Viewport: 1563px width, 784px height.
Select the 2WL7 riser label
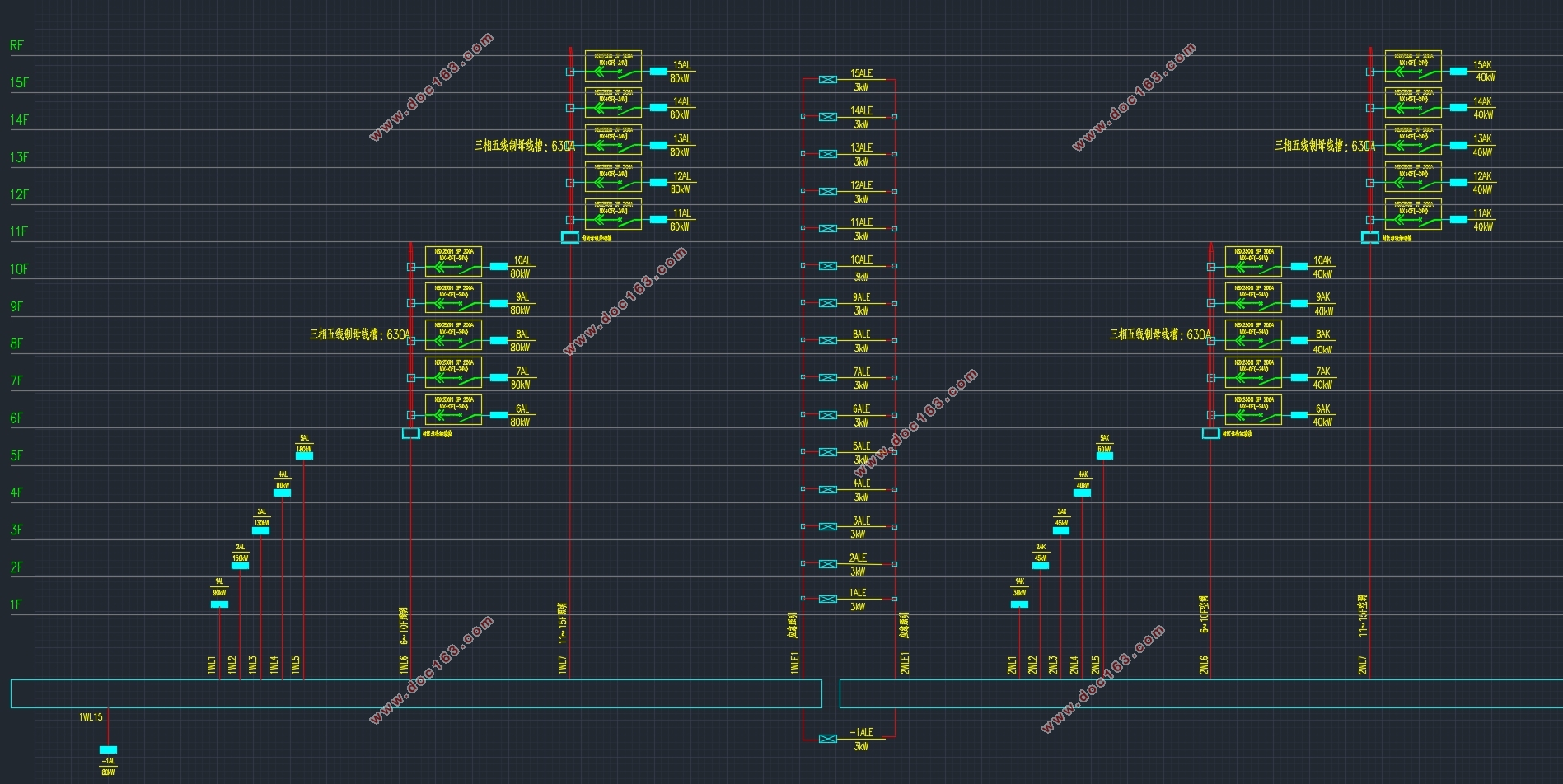pyautogui.click(x=1363, y=665)
